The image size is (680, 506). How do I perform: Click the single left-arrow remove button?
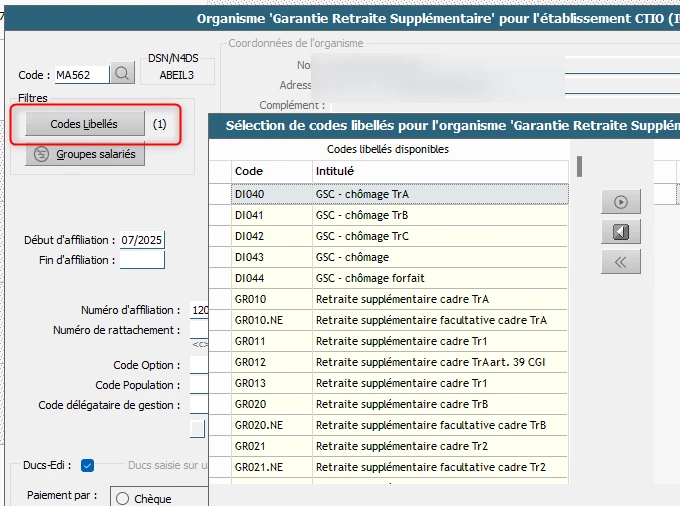click(621, 232)
